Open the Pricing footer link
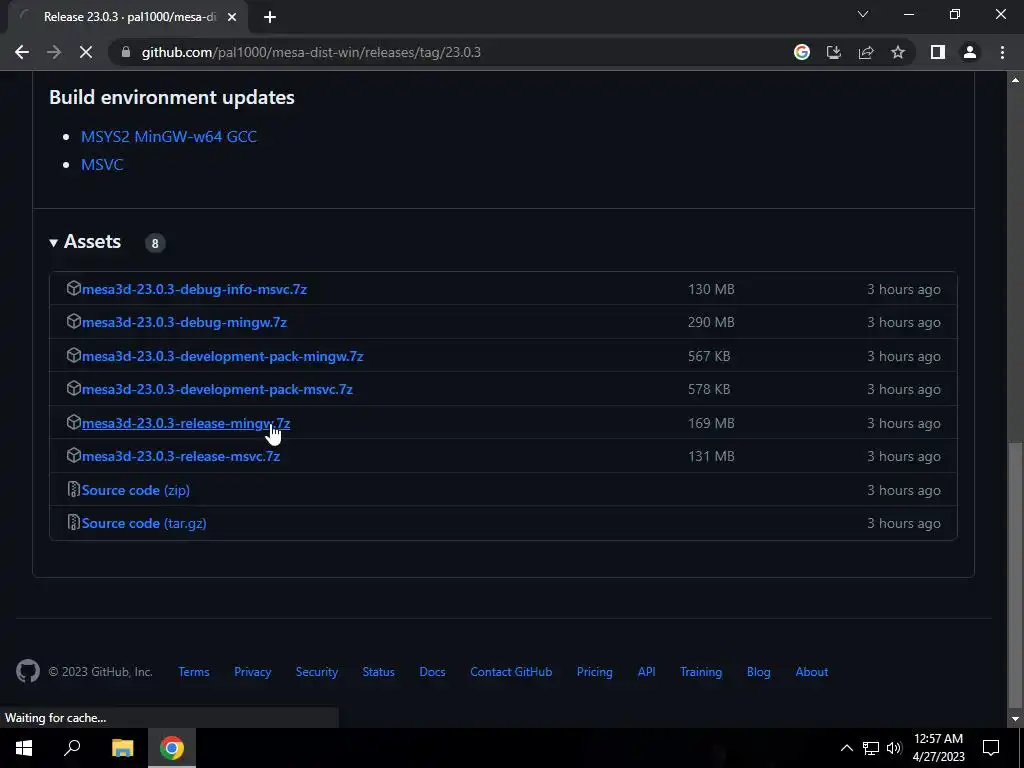1024x768 pixels. pyautogui.click(x=594, y=672)
